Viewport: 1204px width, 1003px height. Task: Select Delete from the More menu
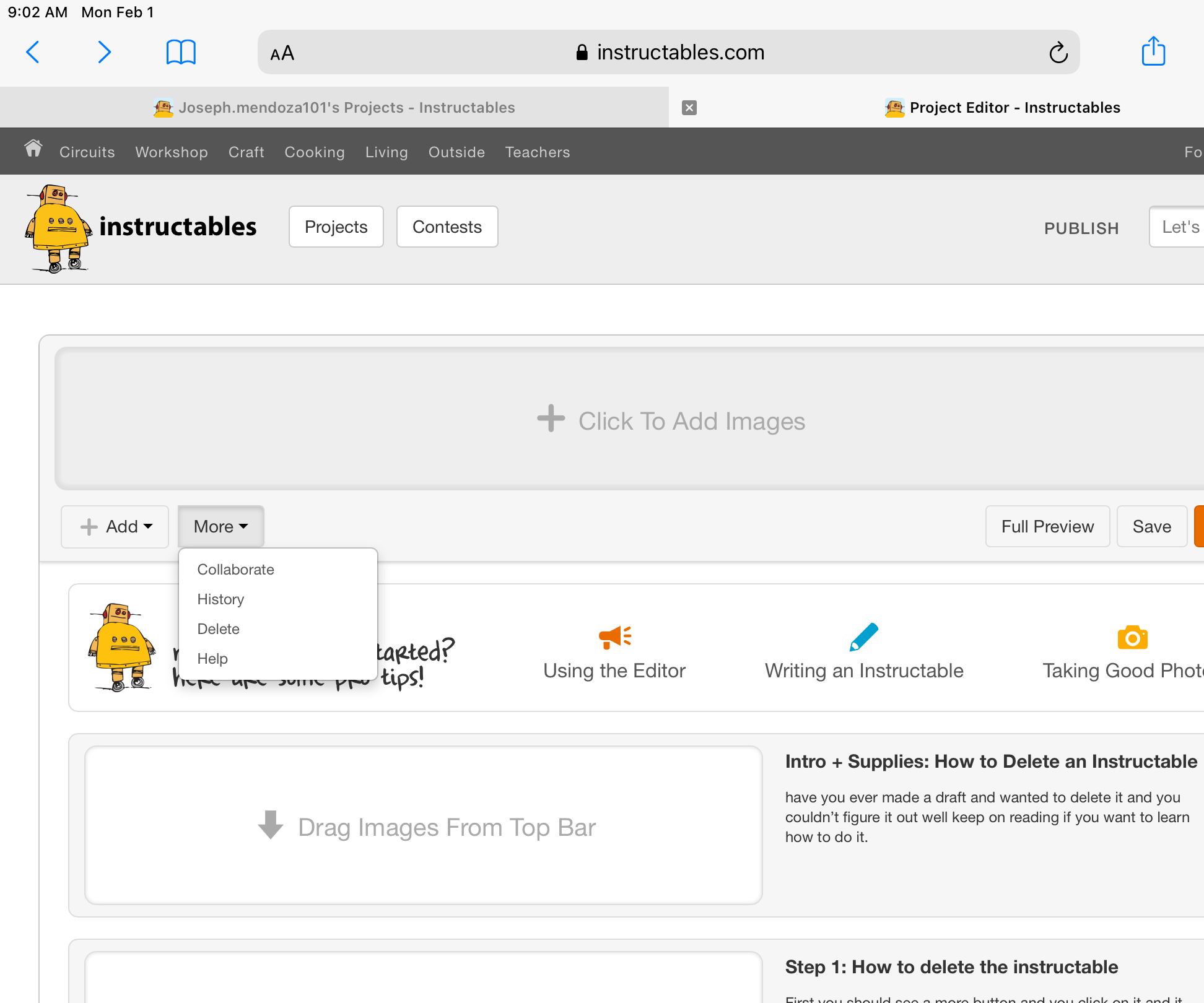218,628
